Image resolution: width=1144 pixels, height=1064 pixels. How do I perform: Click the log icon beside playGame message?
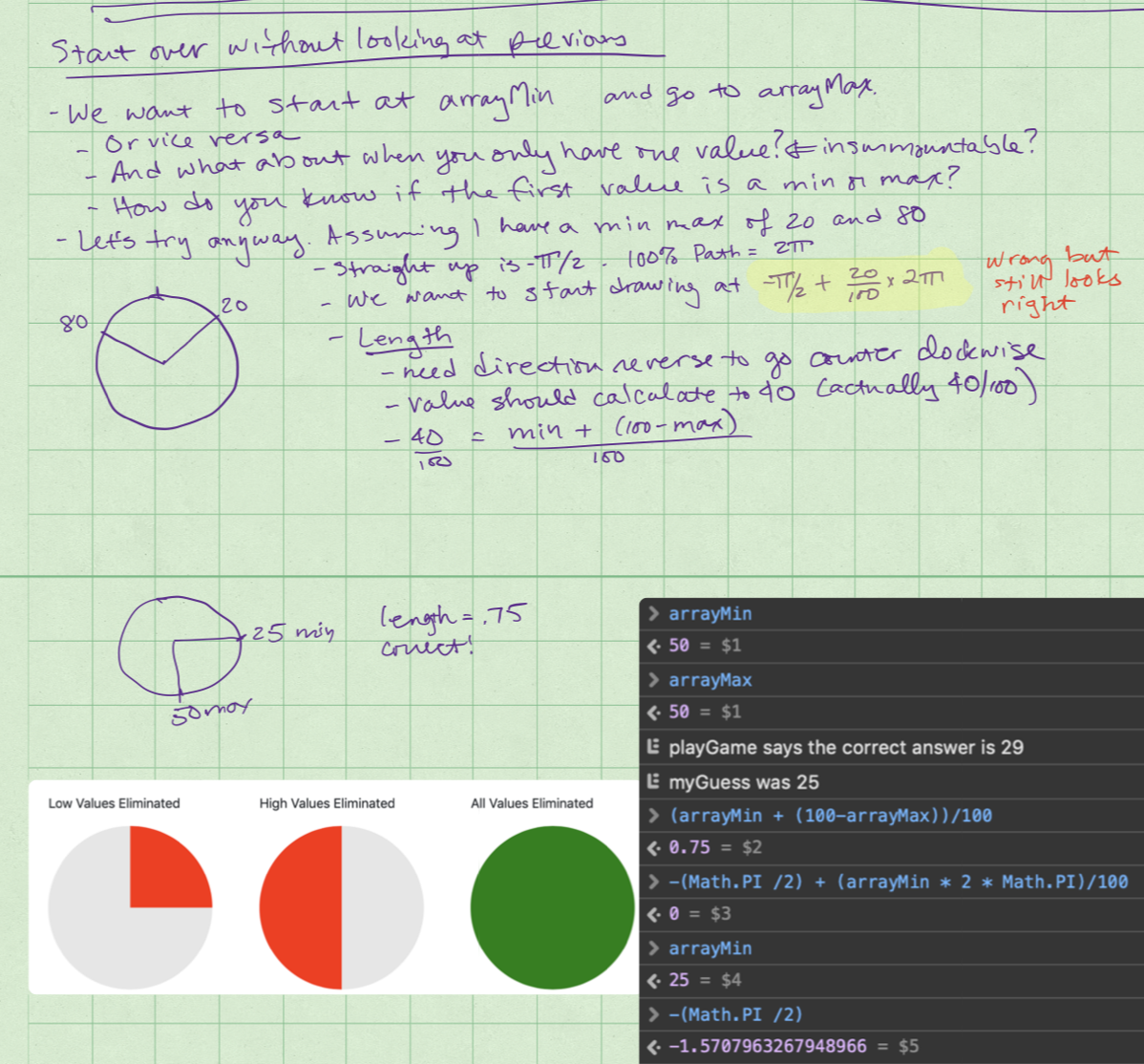coord(654,747)
